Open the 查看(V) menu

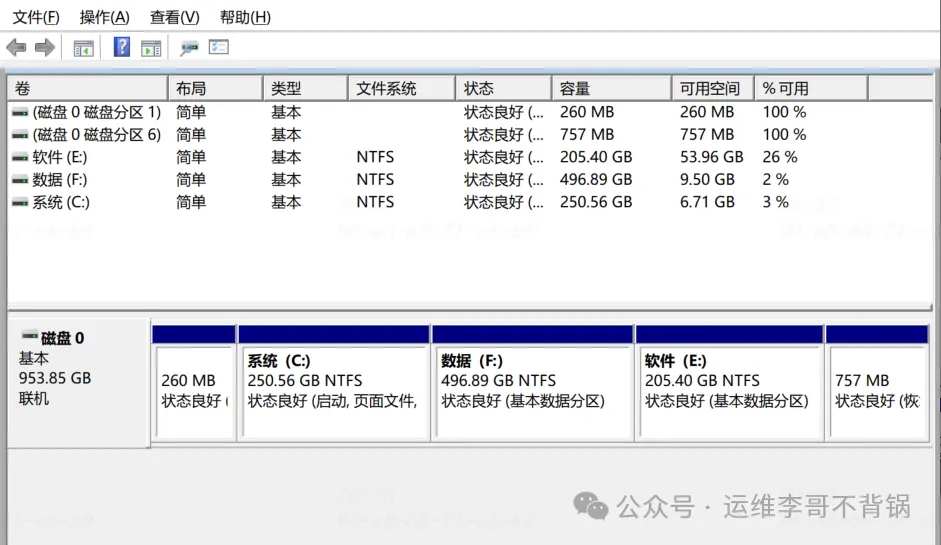[x=175, y=17]
